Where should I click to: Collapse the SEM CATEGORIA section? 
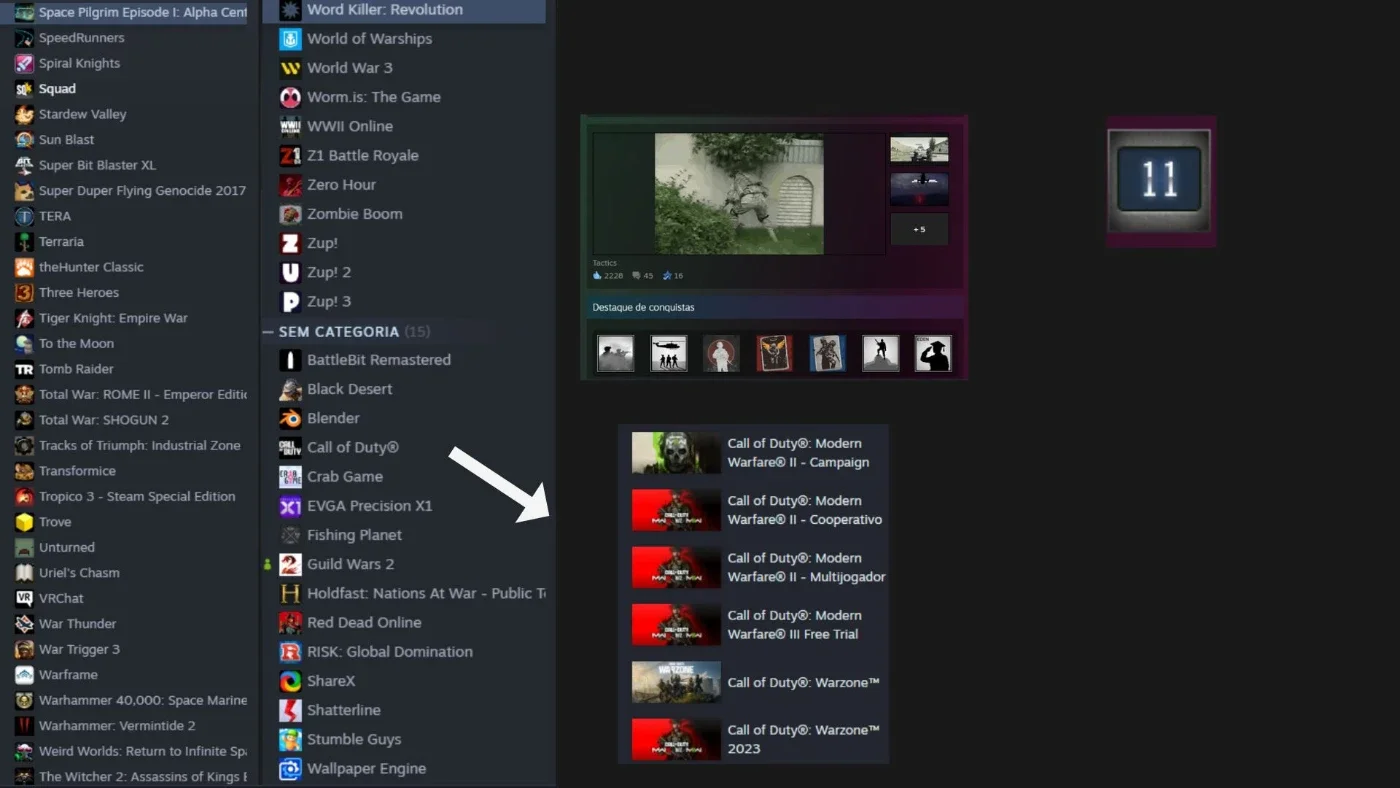point(267,331)
